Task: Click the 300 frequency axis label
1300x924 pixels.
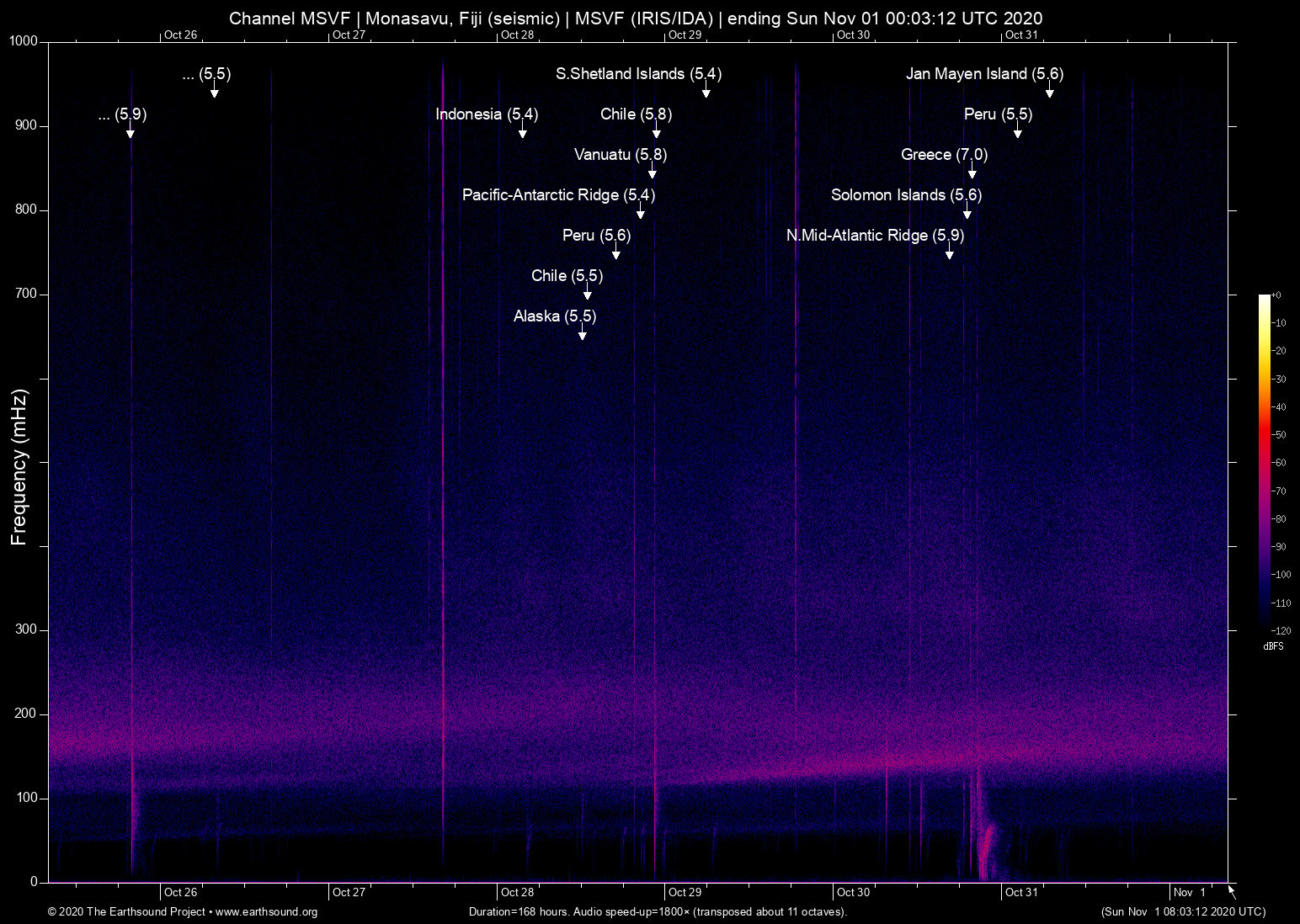Action: pos(27,629)
